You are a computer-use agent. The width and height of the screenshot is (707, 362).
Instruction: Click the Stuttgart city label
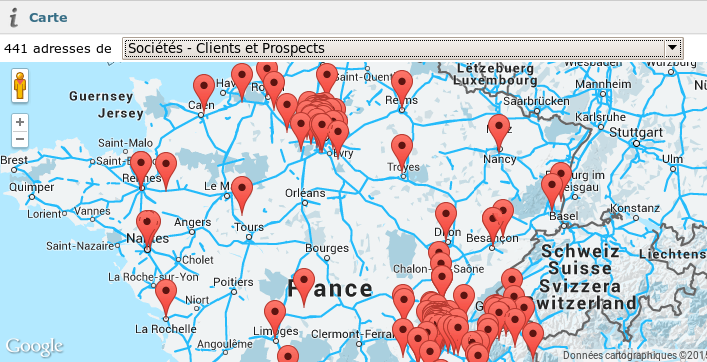pyautogui.click(x=636, y=133)
